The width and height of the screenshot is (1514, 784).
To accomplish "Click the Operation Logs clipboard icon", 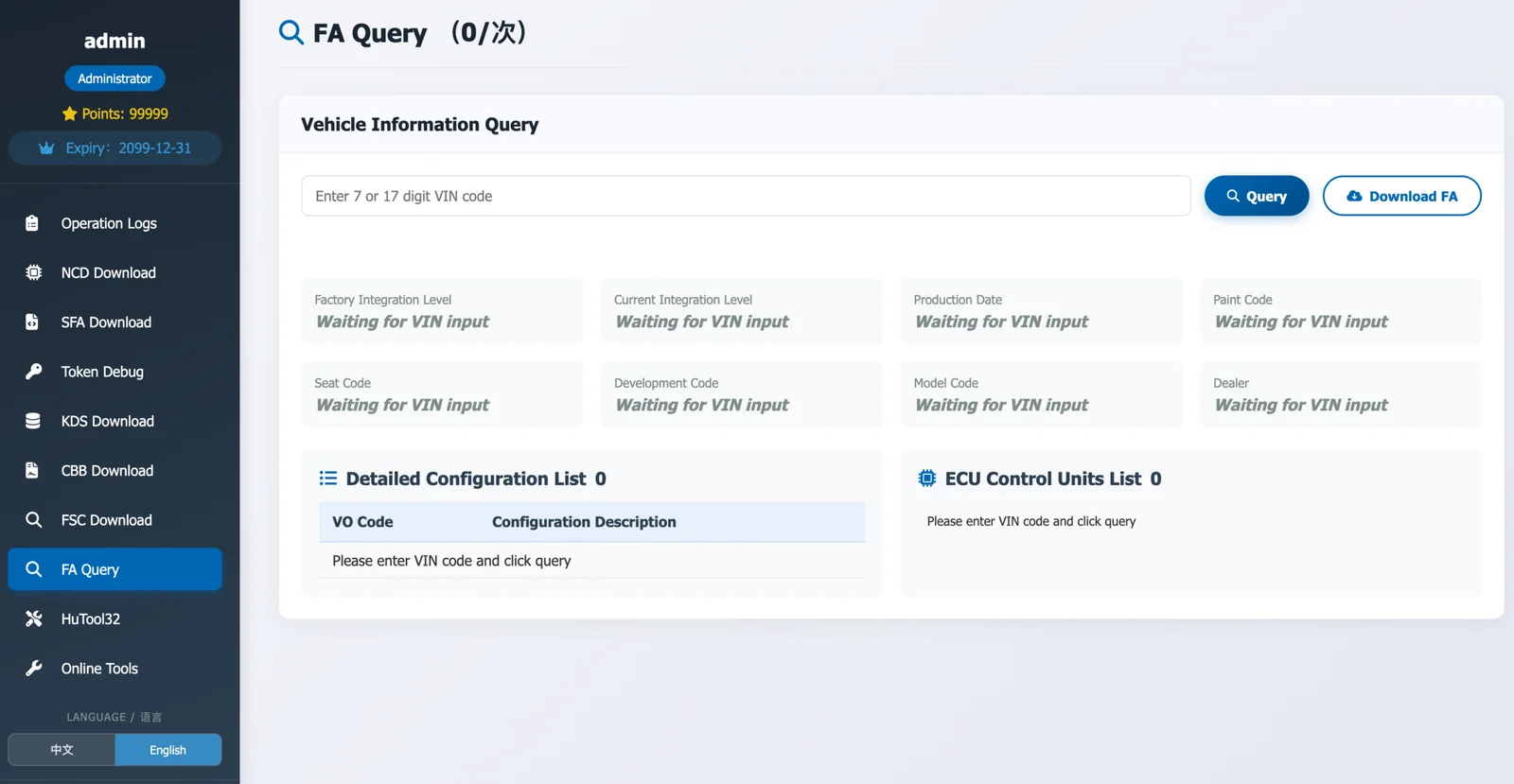I will coord(32,223).
